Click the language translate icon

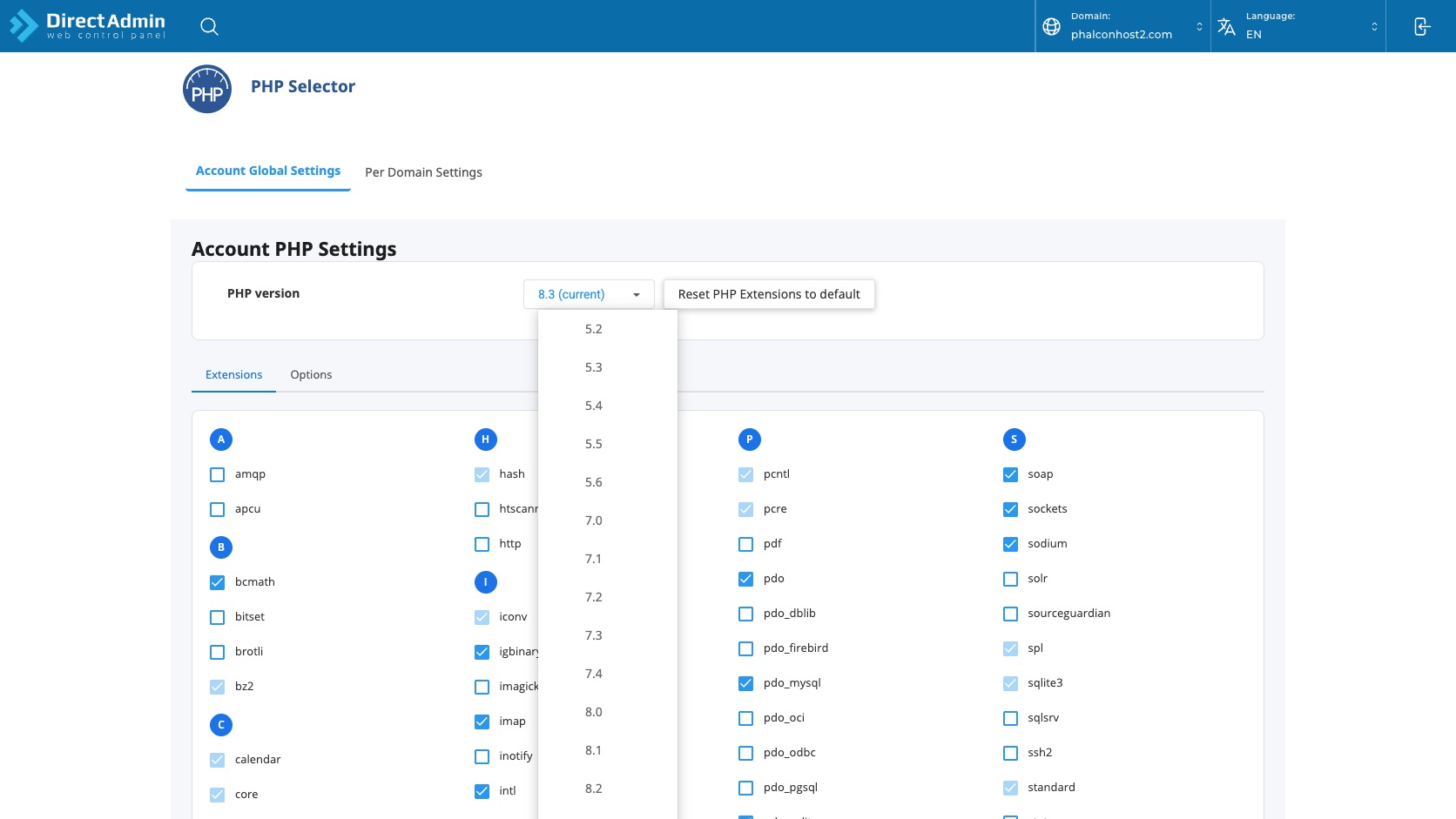pyautogui.click(x=1226, y=26)
